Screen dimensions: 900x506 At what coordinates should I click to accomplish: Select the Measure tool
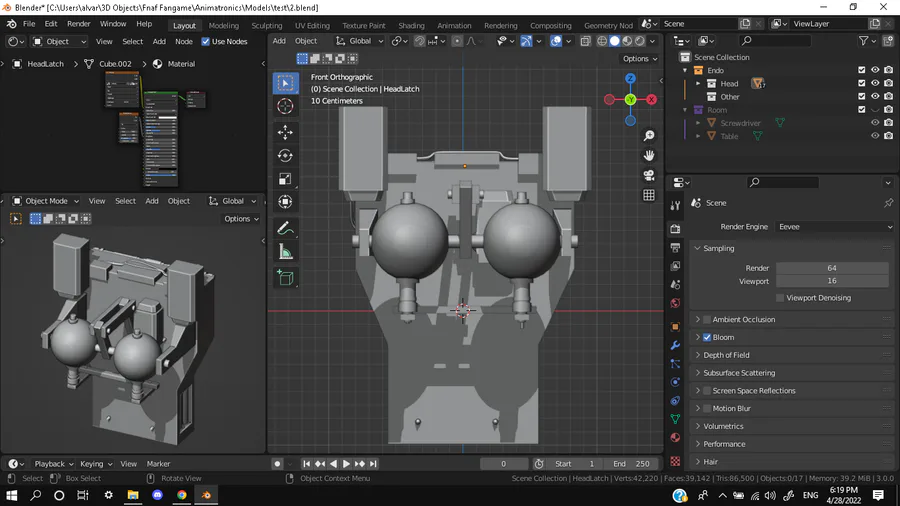coord(286,253)
